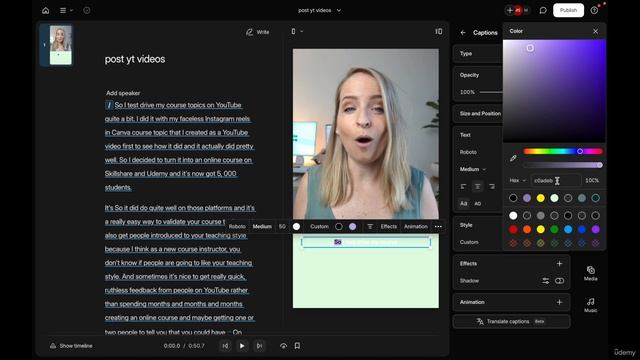
Task: Click the Translate captions button
Action: coord(511,322)
